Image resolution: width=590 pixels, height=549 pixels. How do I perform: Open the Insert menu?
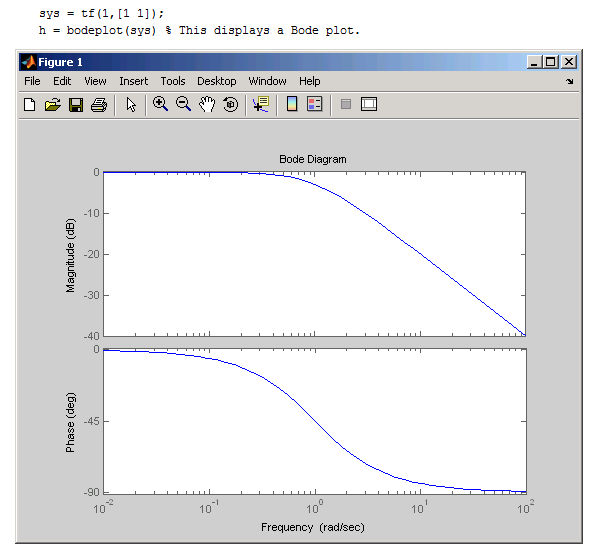point(134,81)
